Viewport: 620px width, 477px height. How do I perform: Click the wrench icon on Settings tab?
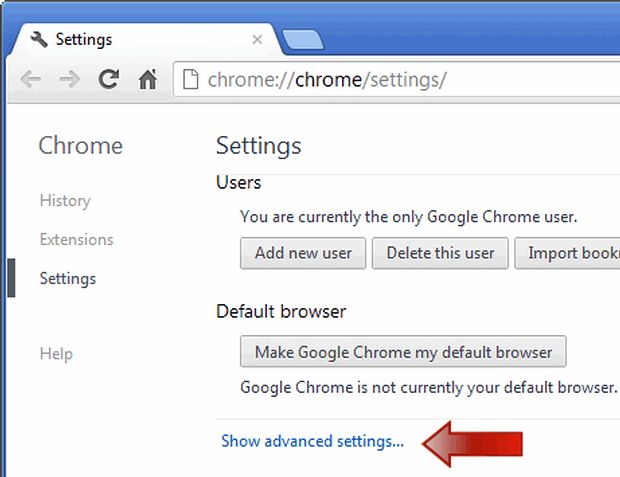tap(39, 40)
